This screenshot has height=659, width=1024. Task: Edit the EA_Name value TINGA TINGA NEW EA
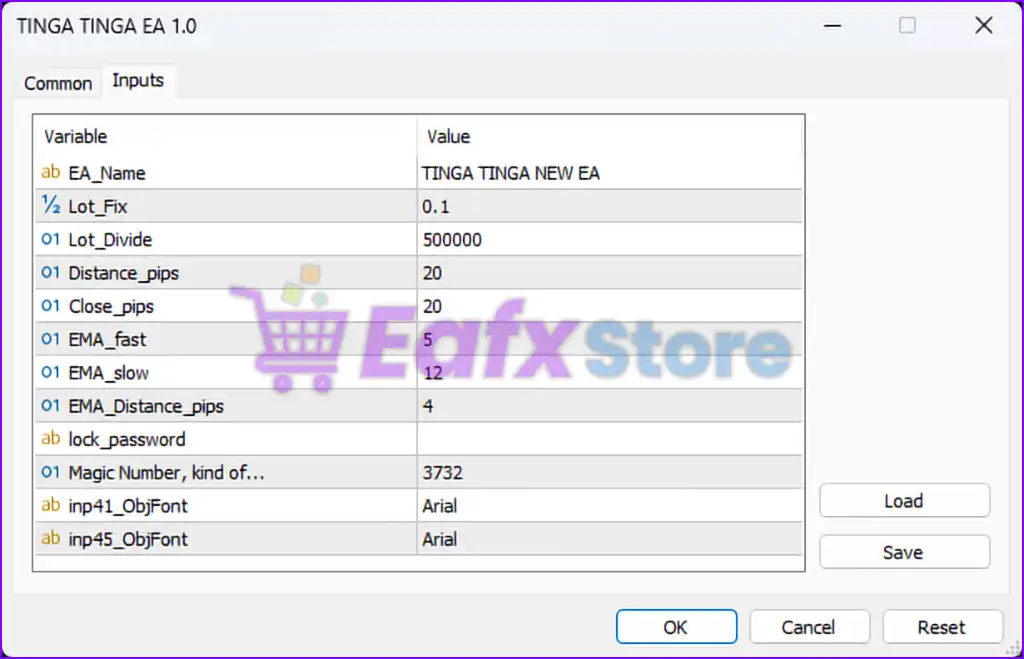click(x=610, y=173)
